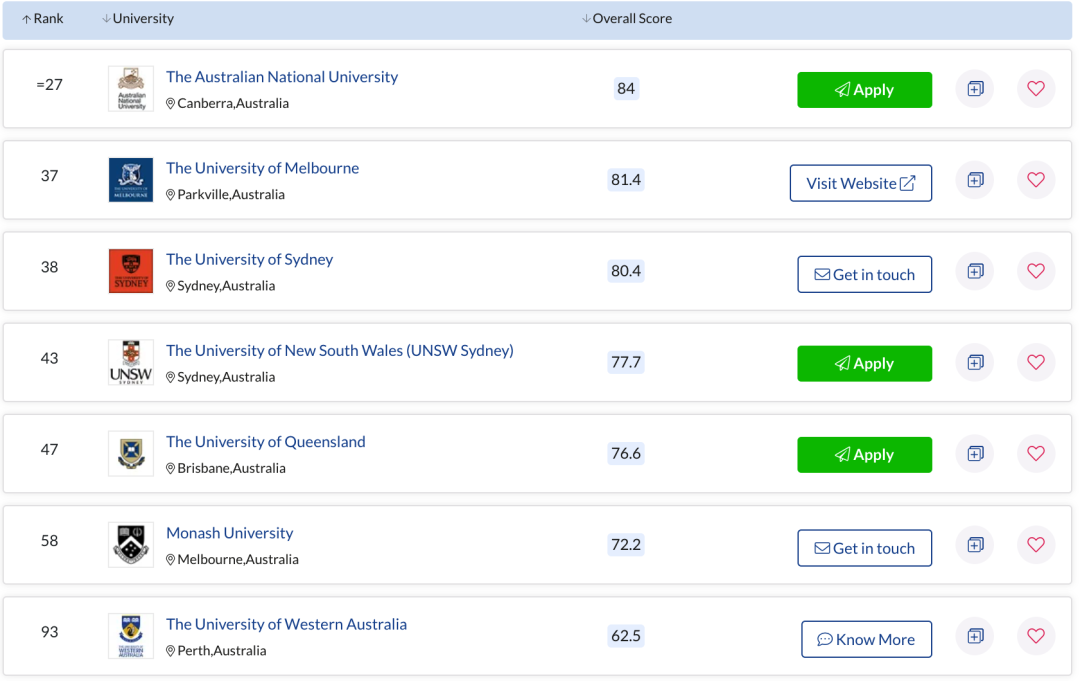Add Australian National University to compare list
The width and height of the screenshot is (1080, 681).
click(975, 89)
